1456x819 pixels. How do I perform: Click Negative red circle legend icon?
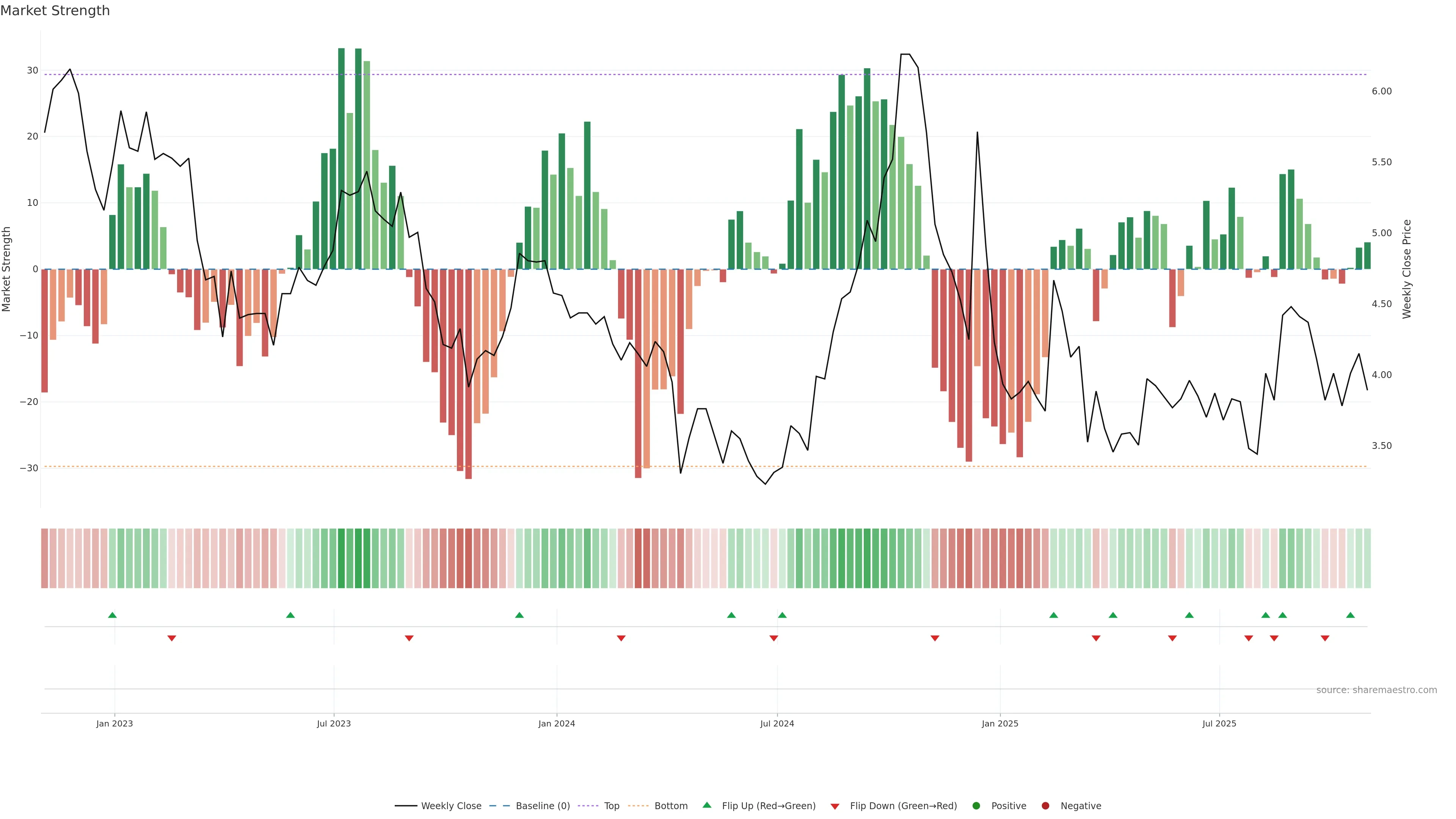pyautogui.click(x=1045, y=806)
